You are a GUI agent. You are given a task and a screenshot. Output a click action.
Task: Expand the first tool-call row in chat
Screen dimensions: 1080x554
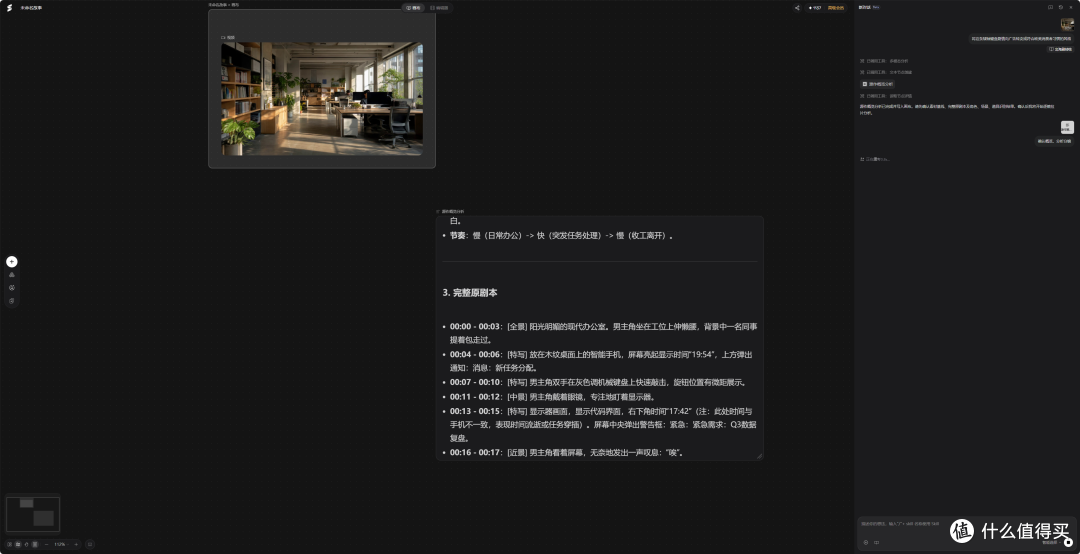tap(884, 61)
